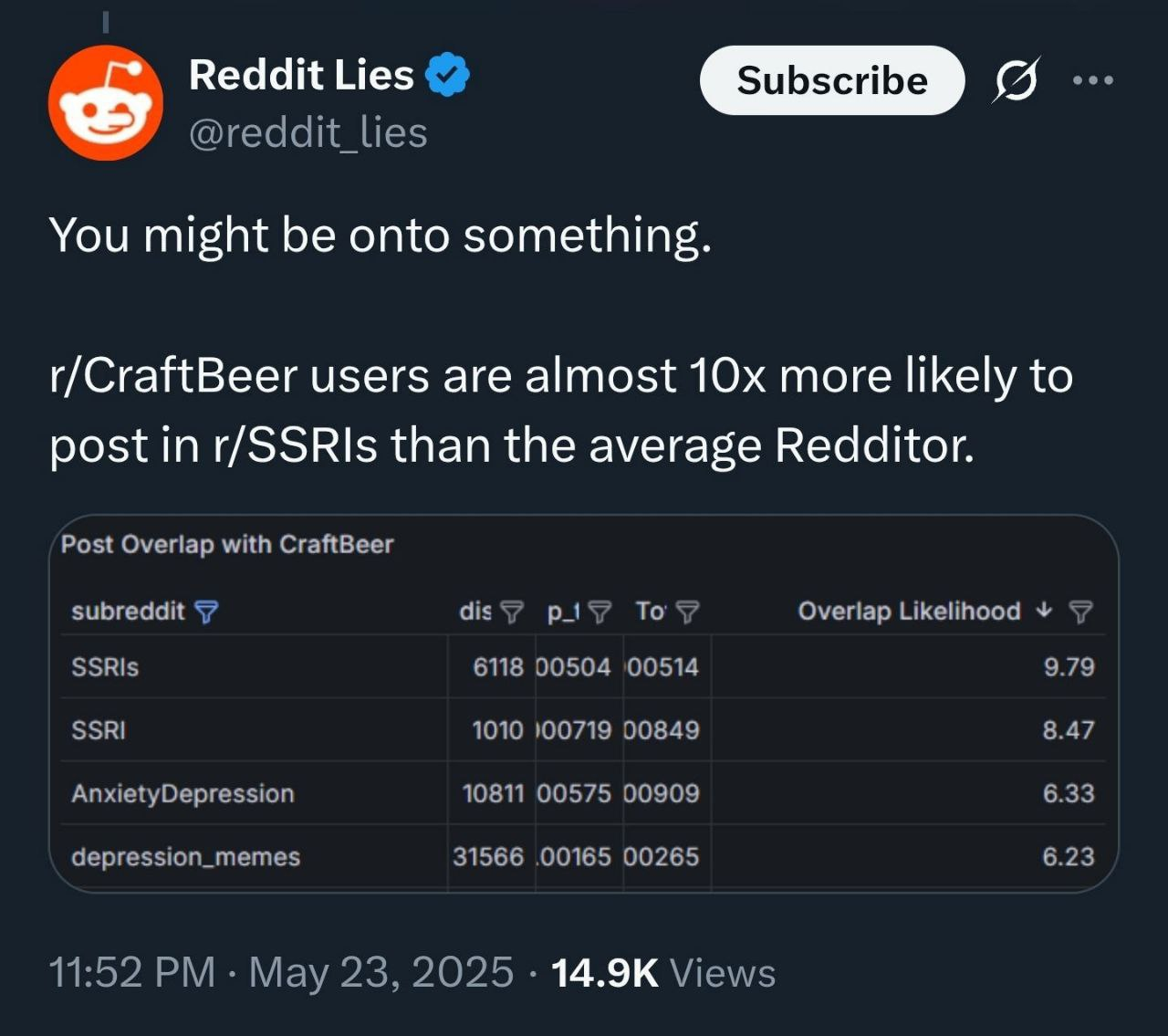Select the depression_memes row
Image resolution: width=1168 pixels, height=1036 pixels.
[x=583, y=856]
